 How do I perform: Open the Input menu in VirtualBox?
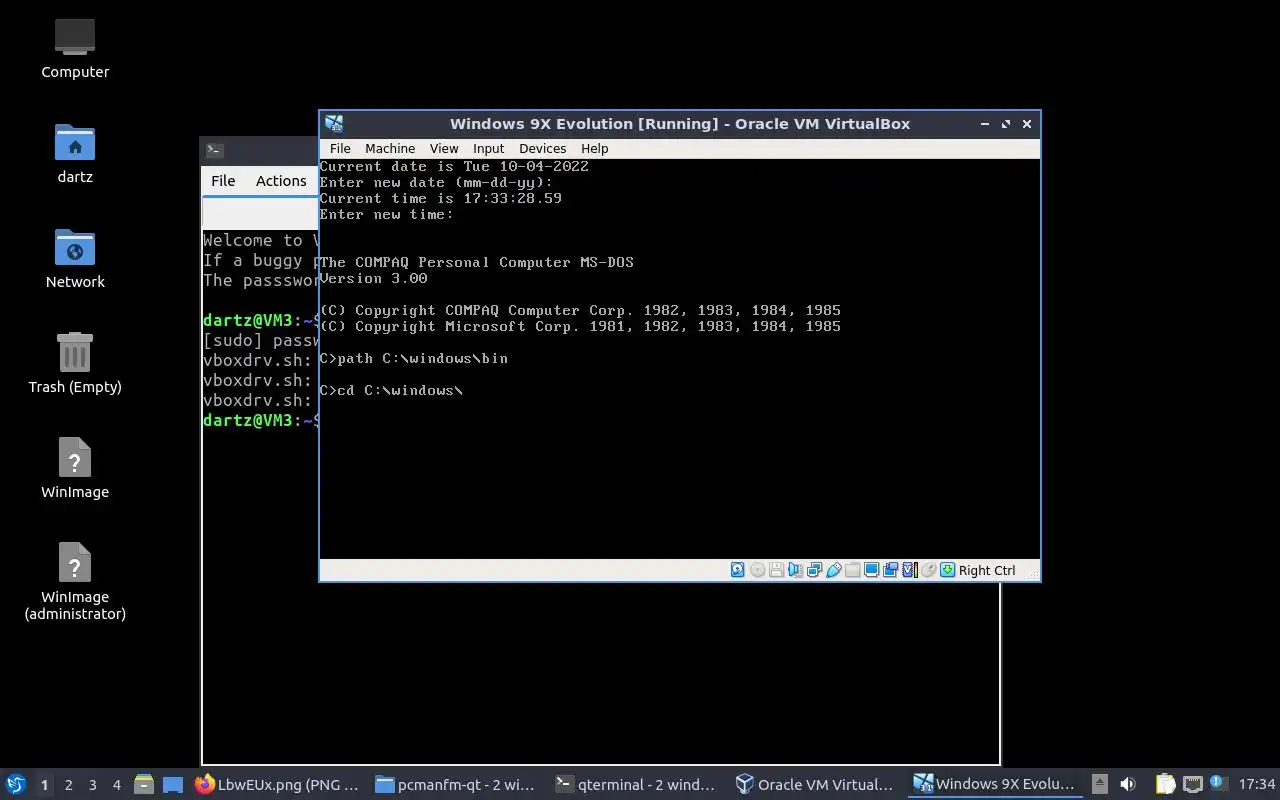point(488,148)
